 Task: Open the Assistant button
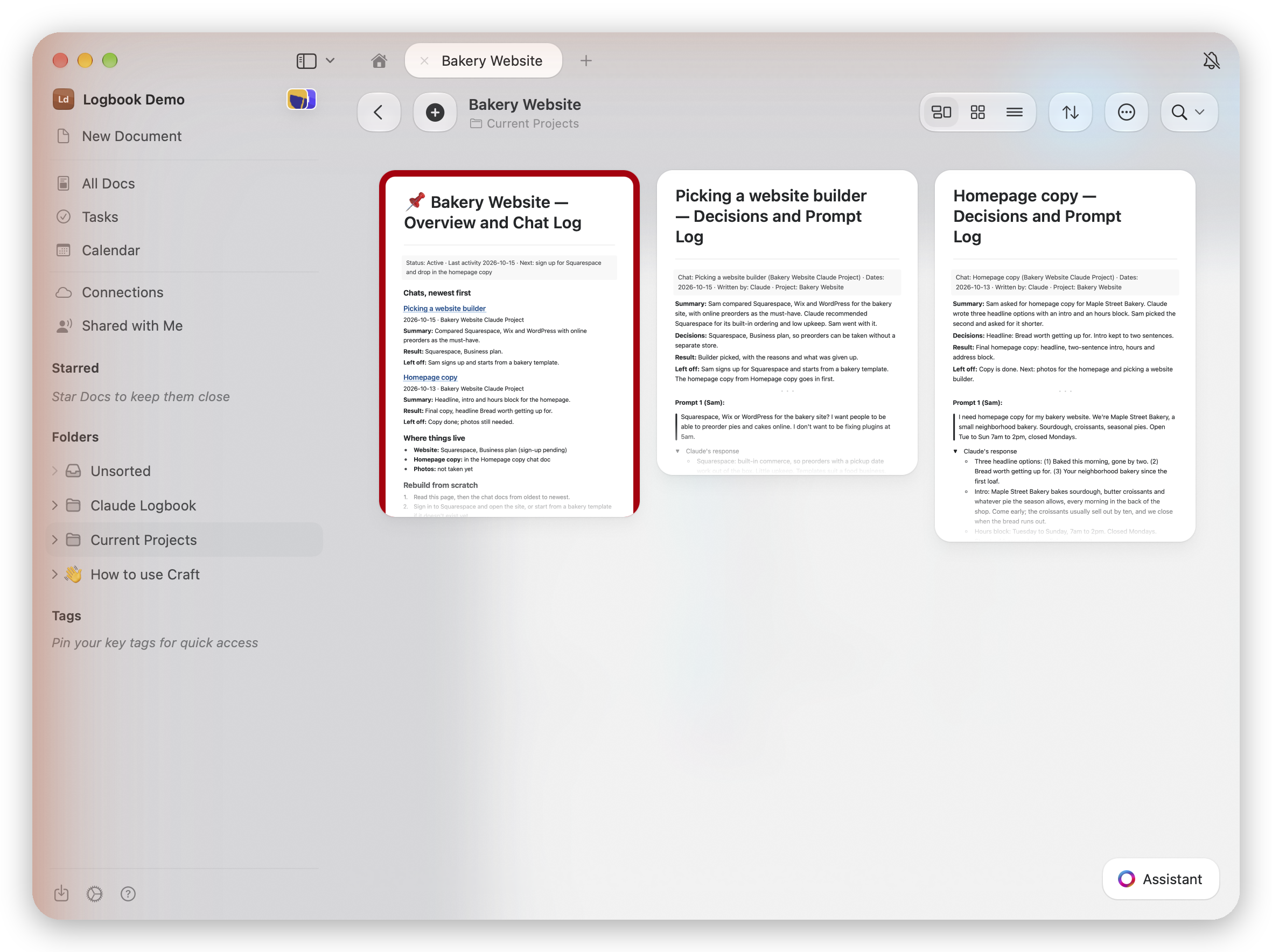tap(1161, 879)
